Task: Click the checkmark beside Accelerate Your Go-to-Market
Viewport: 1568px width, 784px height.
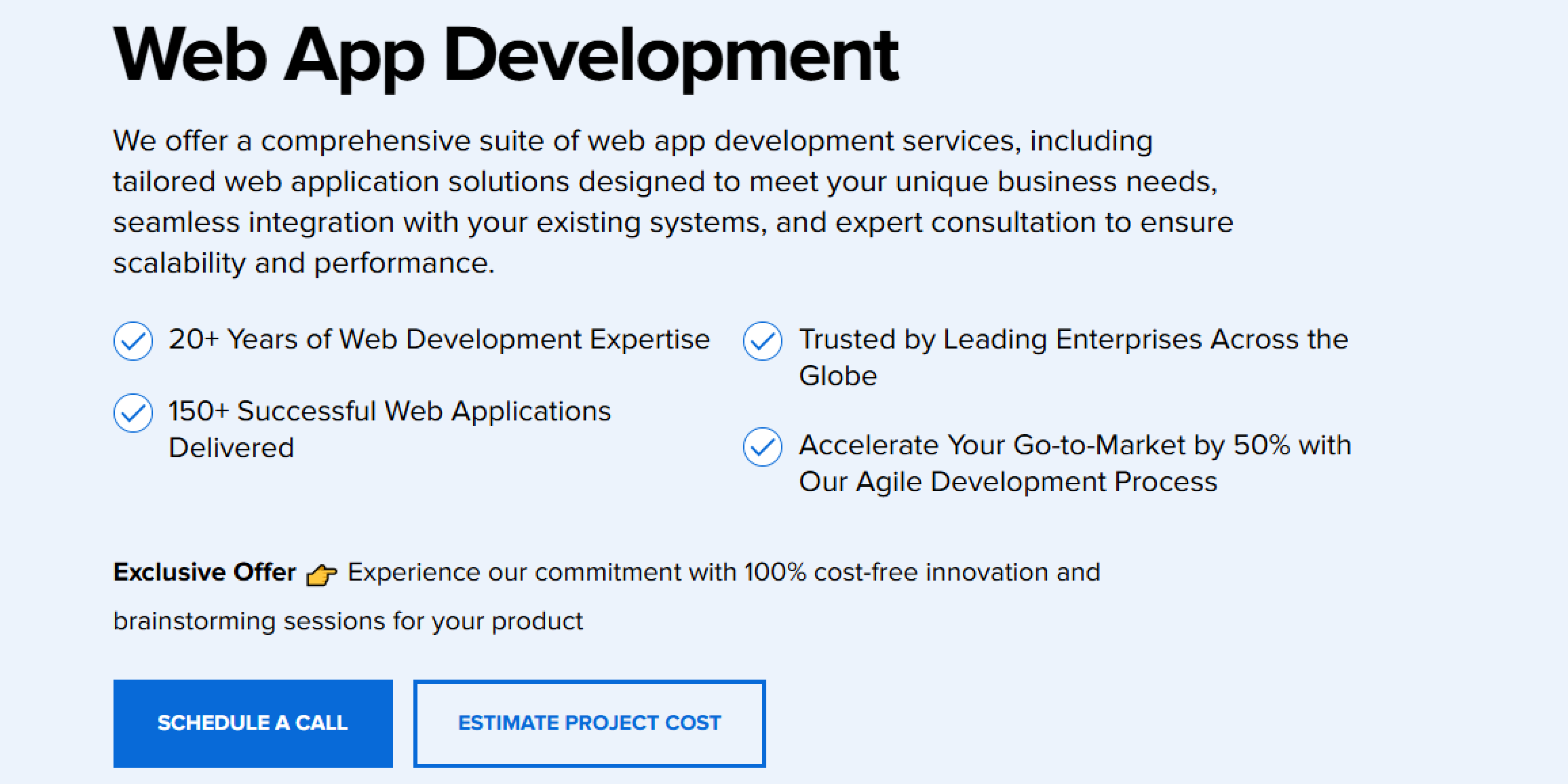Action: tap(762, 447)
